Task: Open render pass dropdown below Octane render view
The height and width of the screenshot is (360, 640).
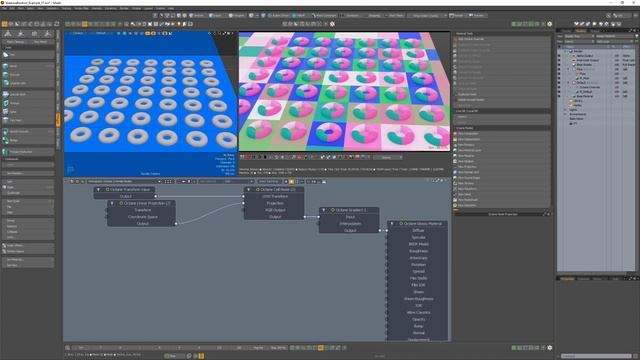Action: tap(387, 157)
